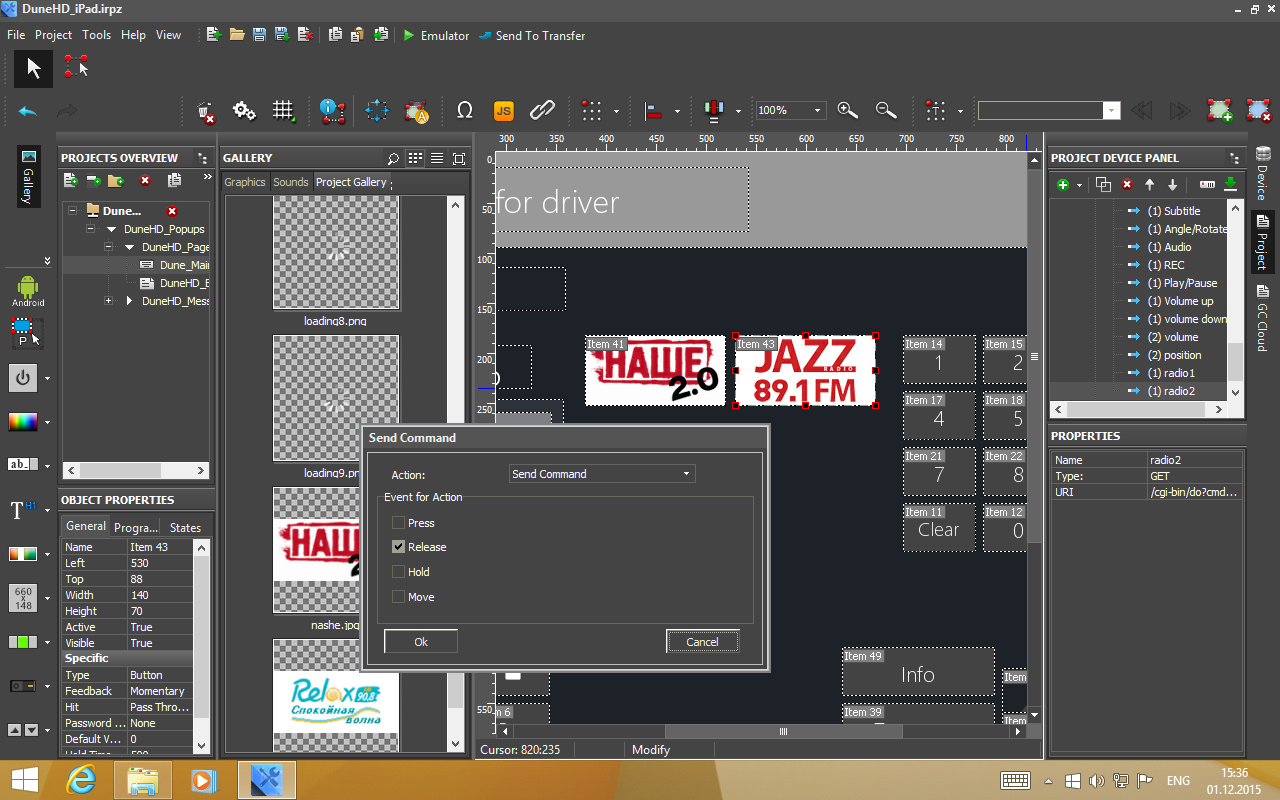1280x800 pixels.
Task: Select the red-handled marquee selection tool
Action: coord(76,67)
